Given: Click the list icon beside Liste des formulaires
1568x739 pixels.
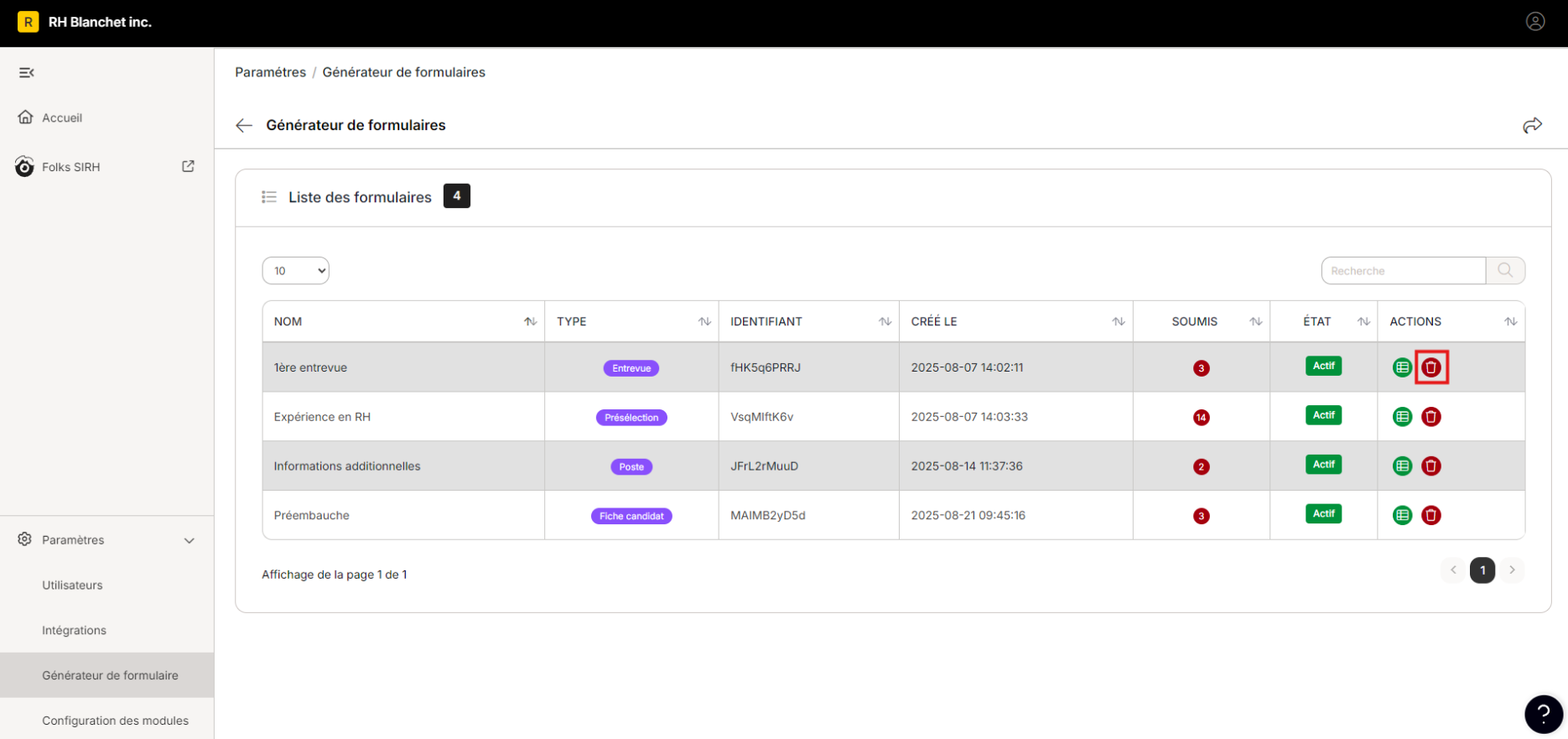Looking at the screenshot, I should [269, 197].
